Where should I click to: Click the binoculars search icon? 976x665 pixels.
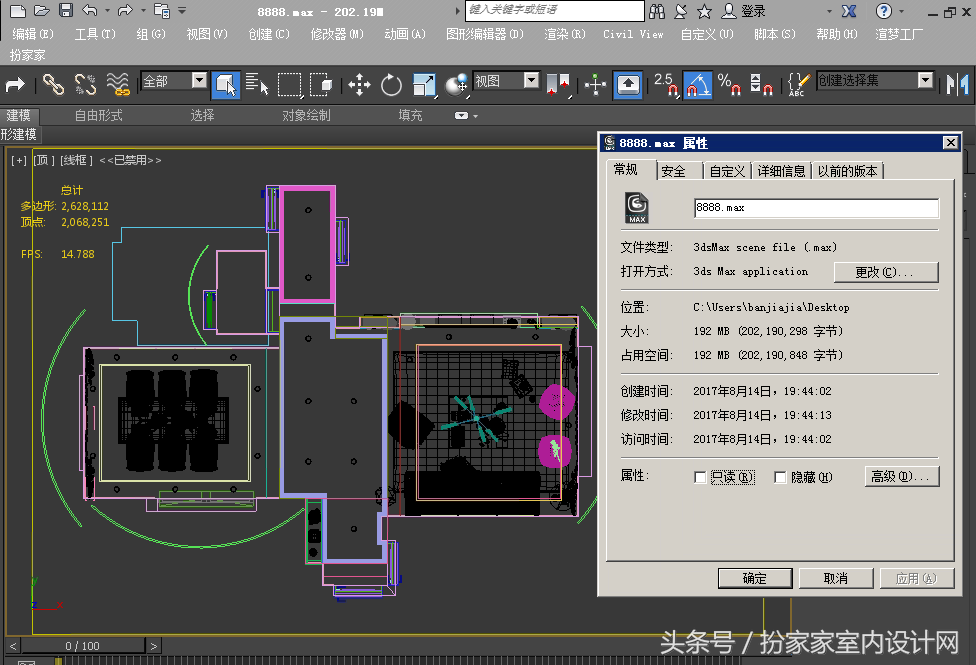(657, 11)
